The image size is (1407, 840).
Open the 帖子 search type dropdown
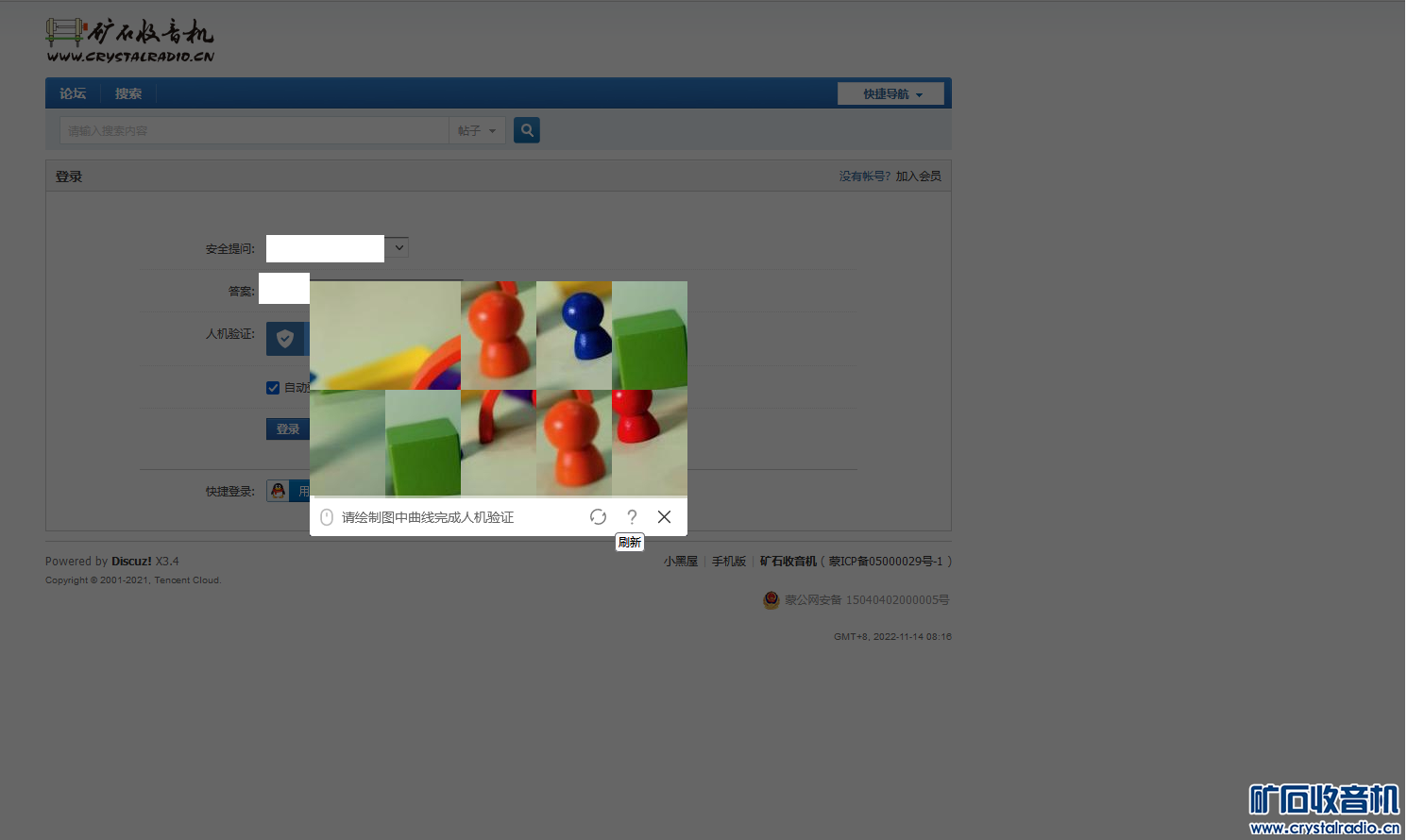coord(477,130)
